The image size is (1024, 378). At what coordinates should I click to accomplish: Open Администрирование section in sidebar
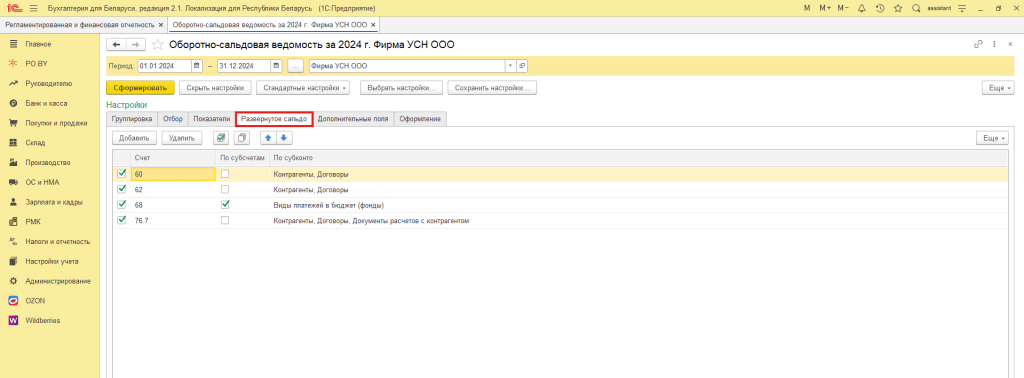57,281
